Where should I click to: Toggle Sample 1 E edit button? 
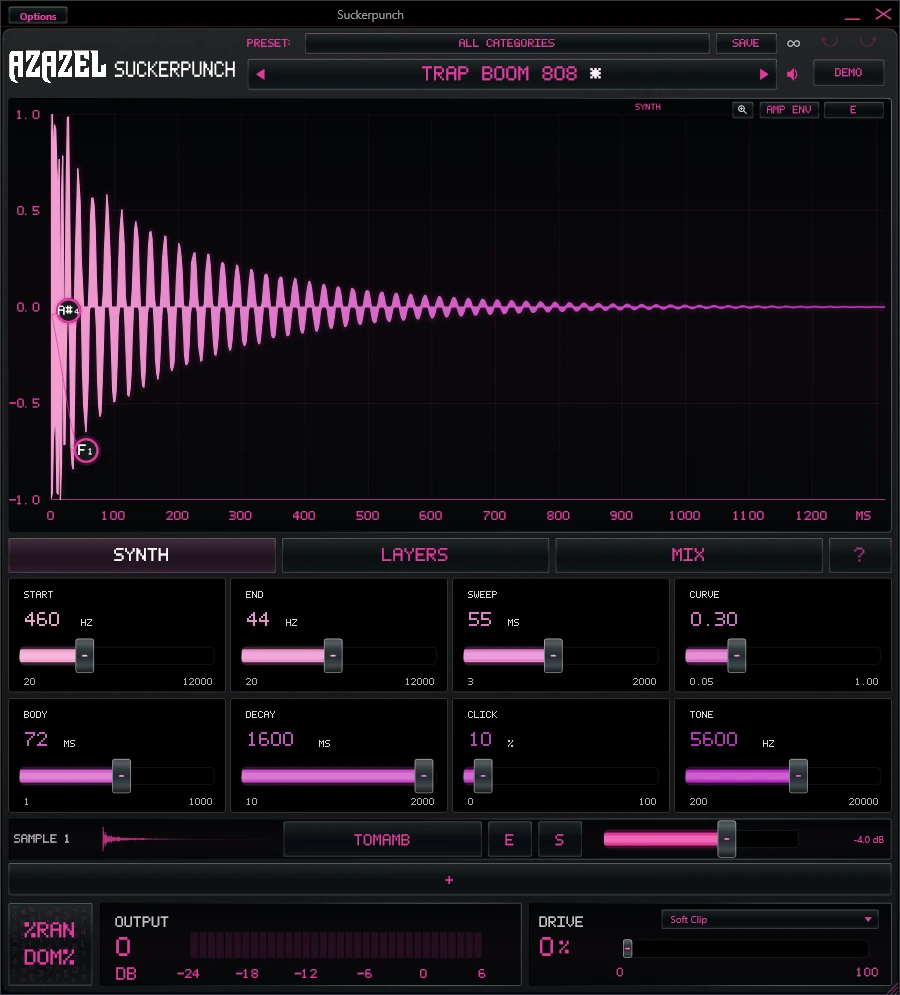click(509, 840)
